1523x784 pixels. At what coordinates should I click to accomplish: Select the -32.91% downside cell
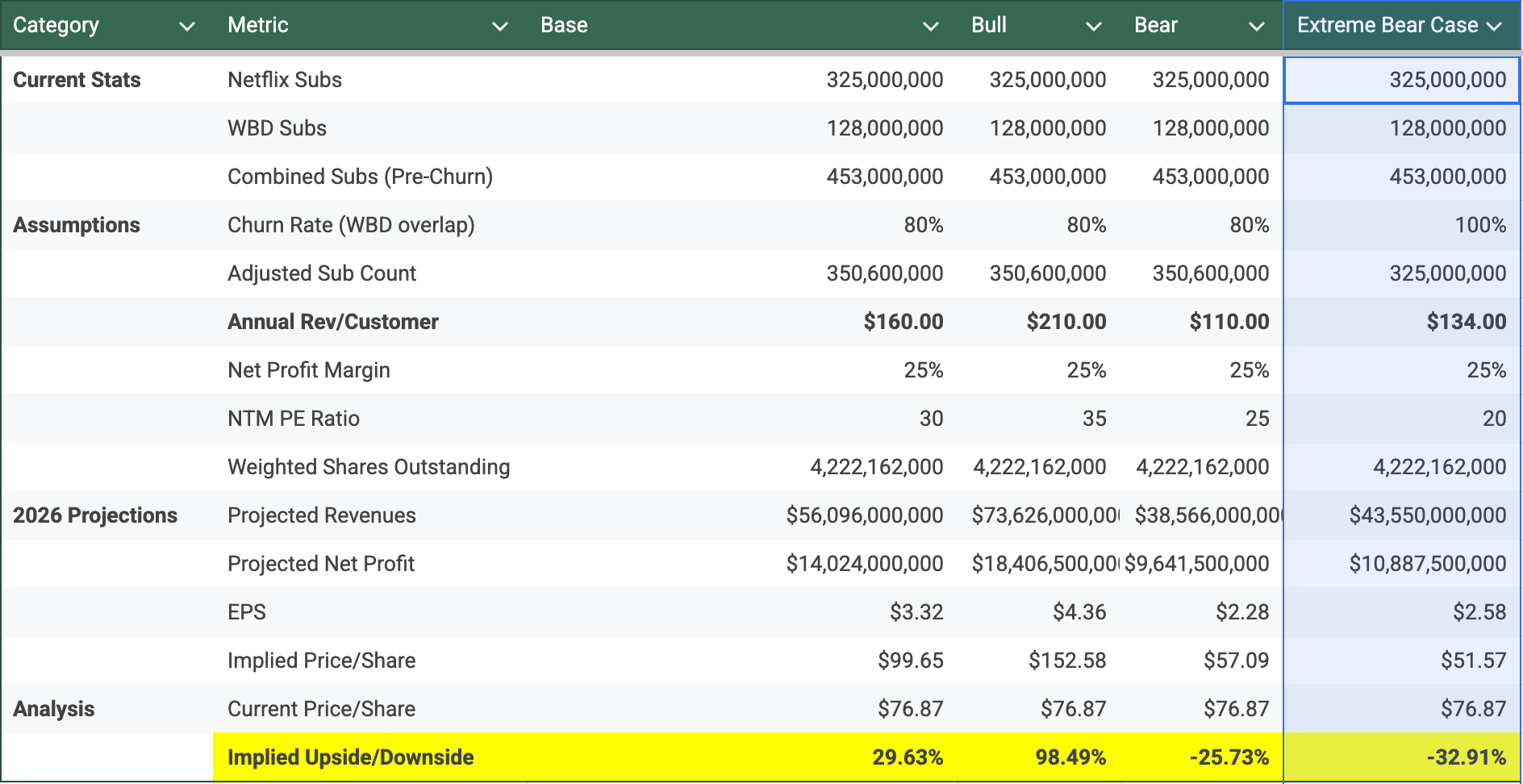[x=1402, y=757]
